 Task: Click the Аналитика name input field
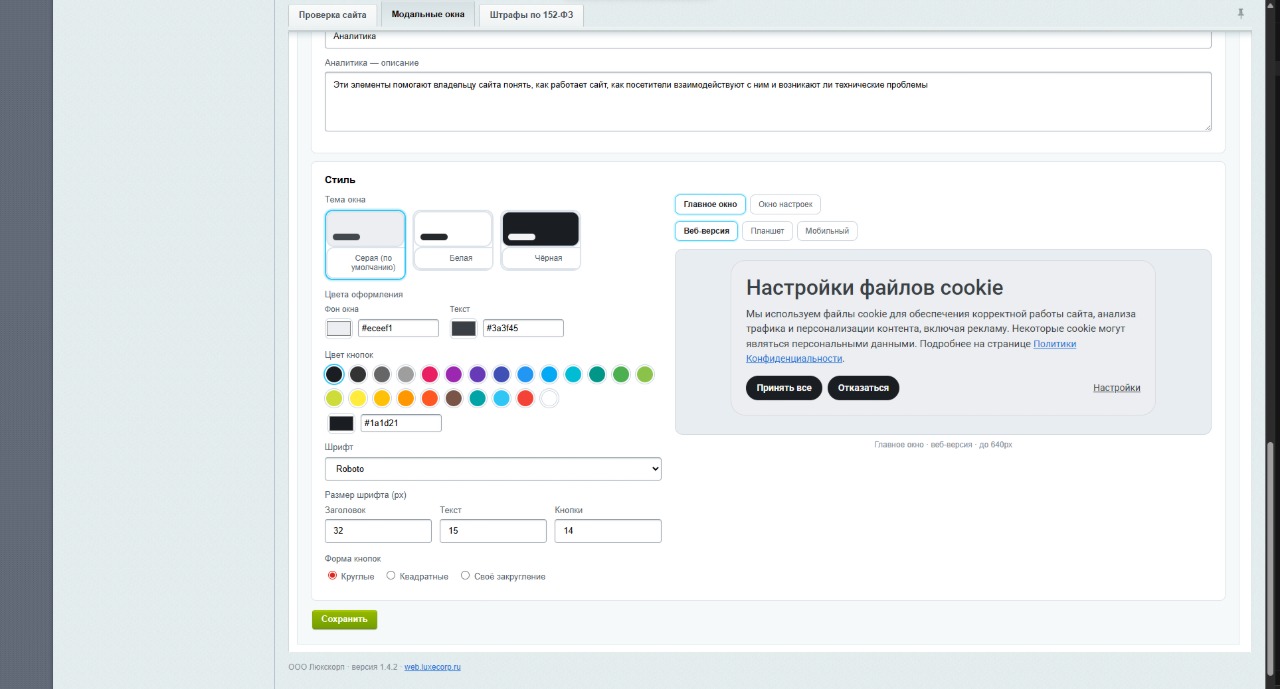click(x=768, y=38)
